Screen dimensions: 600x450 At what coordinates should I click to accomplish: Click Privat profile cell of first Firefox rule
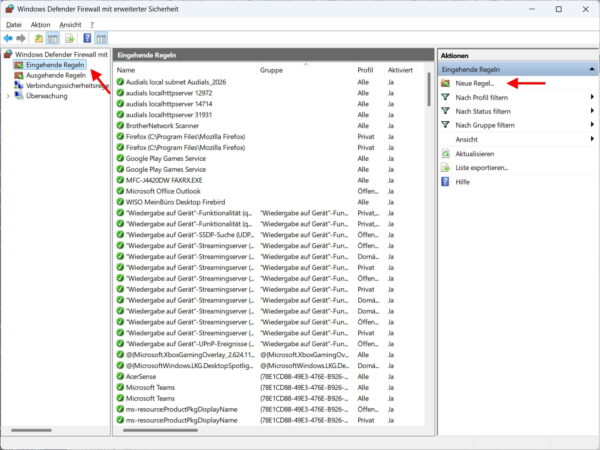click(x=366, y=137)
